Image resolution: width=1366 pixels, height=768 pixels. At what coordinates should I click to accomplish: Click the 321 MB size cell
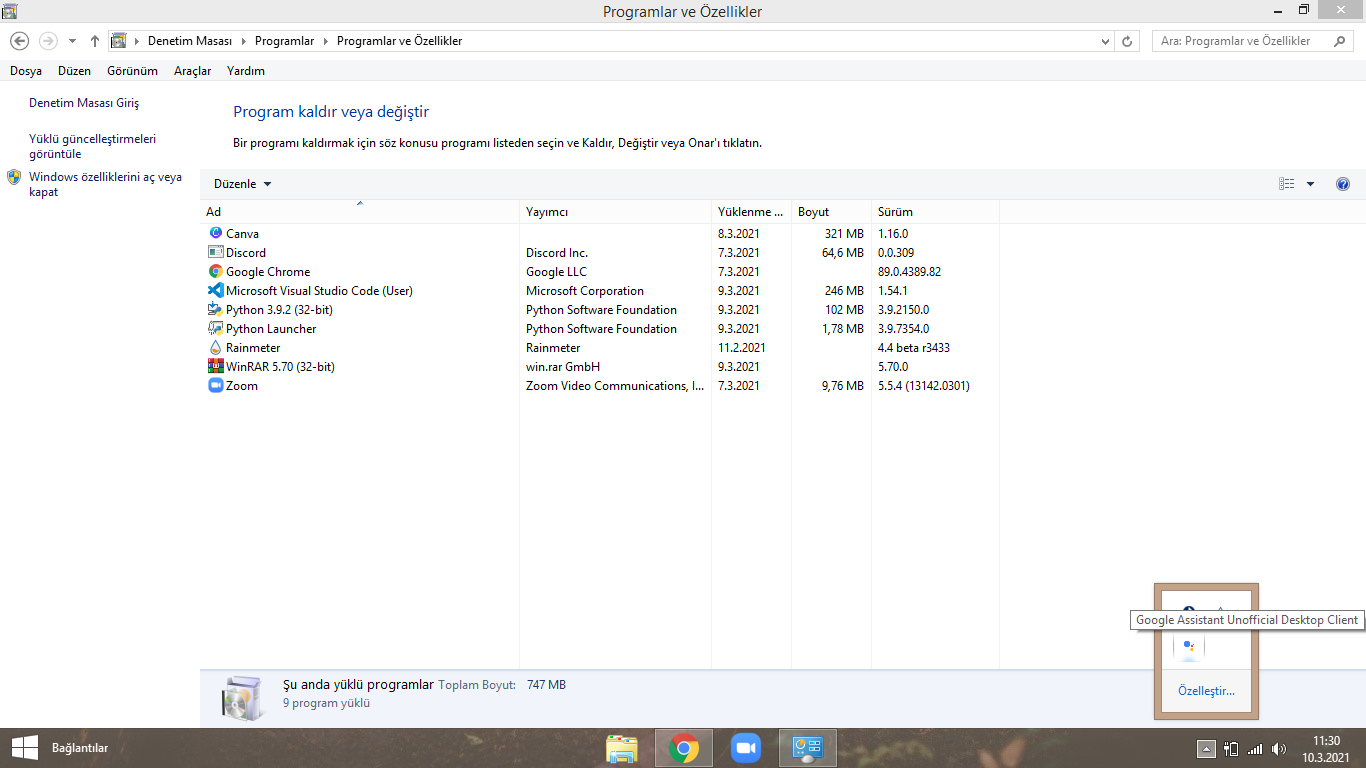click(844, 234)
